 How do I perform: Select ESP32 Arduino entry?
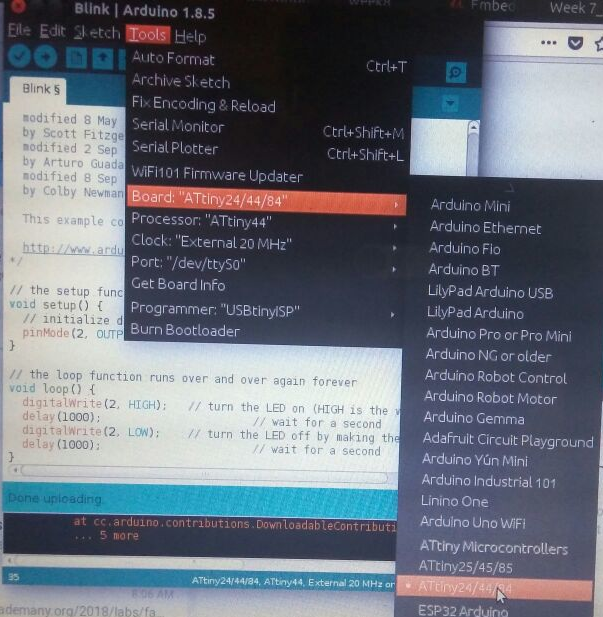coord(462,610)
